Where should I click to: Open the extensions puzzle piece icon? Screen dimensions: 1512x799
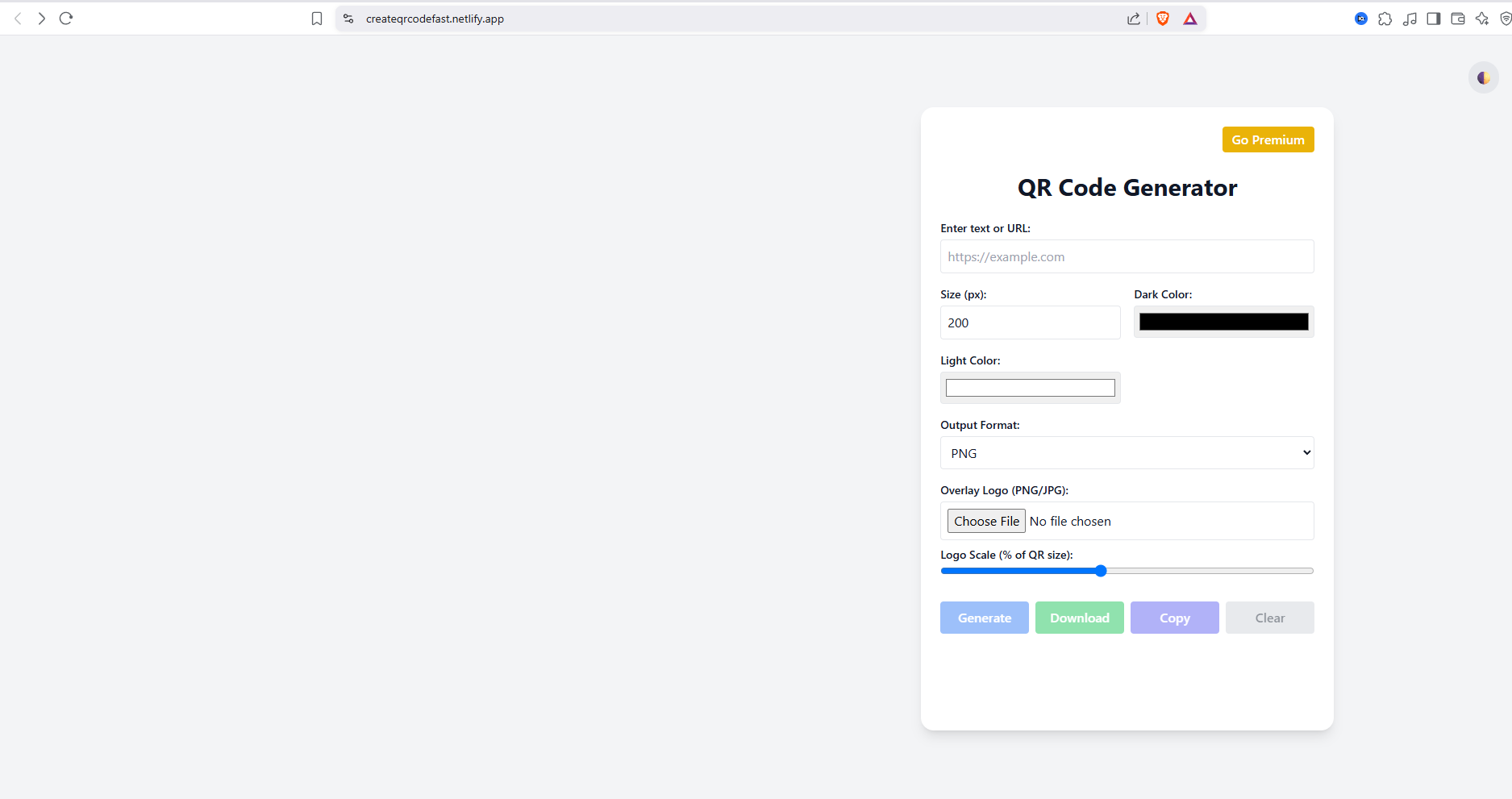1385,19
